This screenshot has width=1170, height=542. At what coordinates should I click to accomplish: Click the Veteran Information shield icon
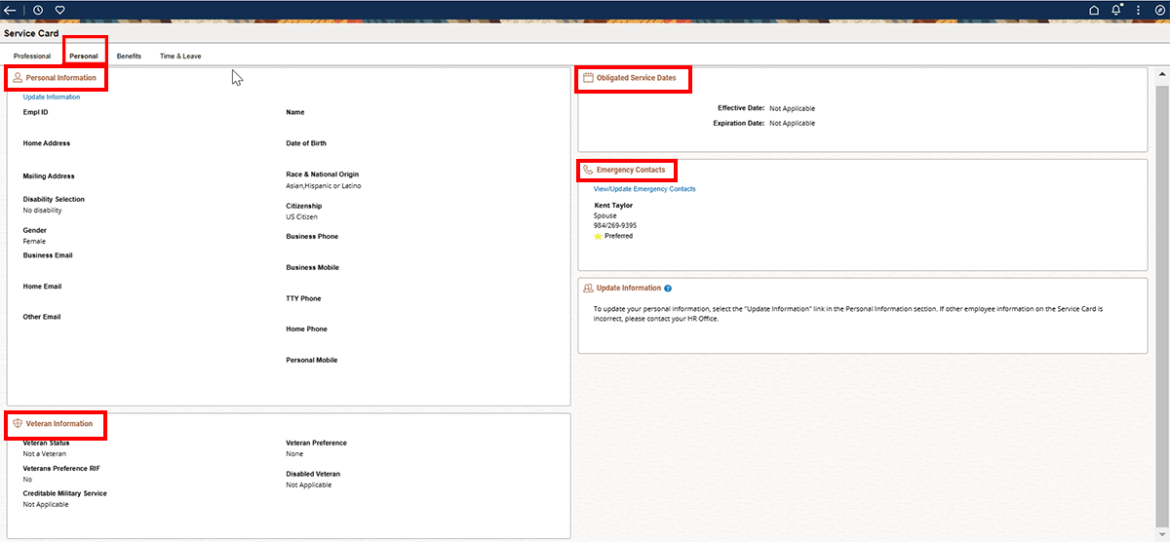[x=18, y=424]
